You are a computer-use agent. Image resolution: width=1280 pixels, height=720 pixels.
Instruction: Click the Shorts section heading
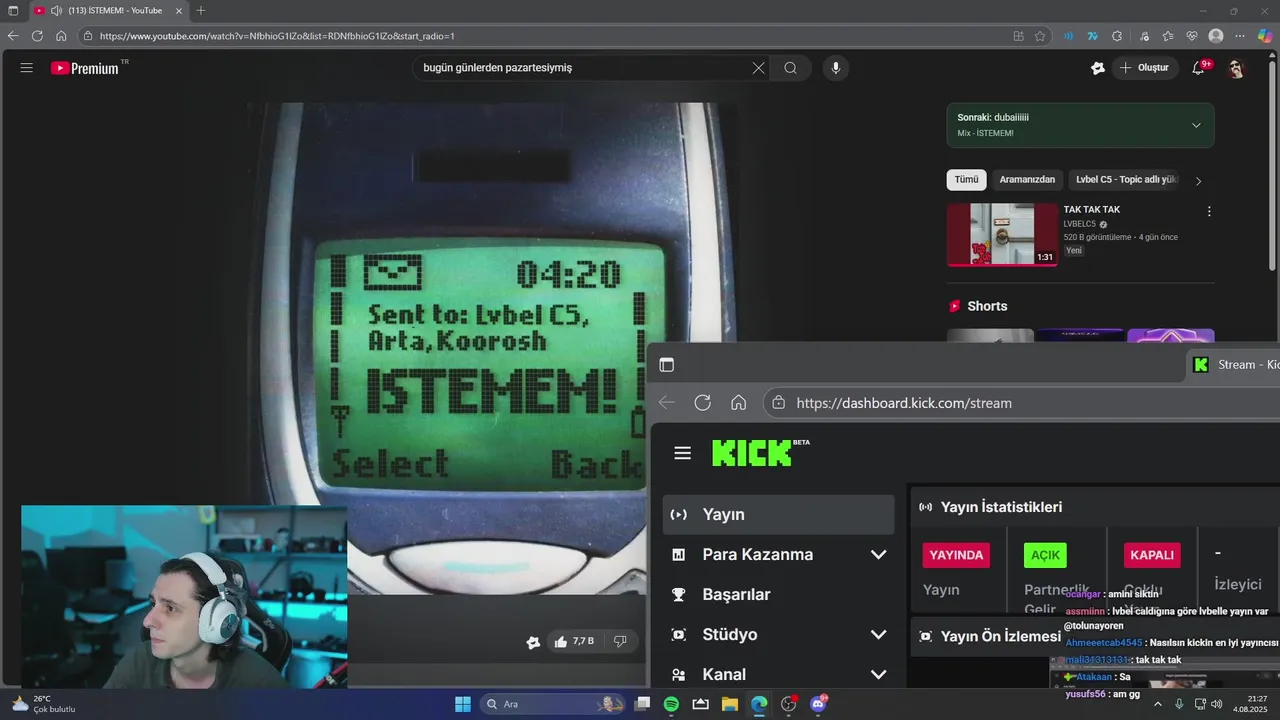pos(987,306)
